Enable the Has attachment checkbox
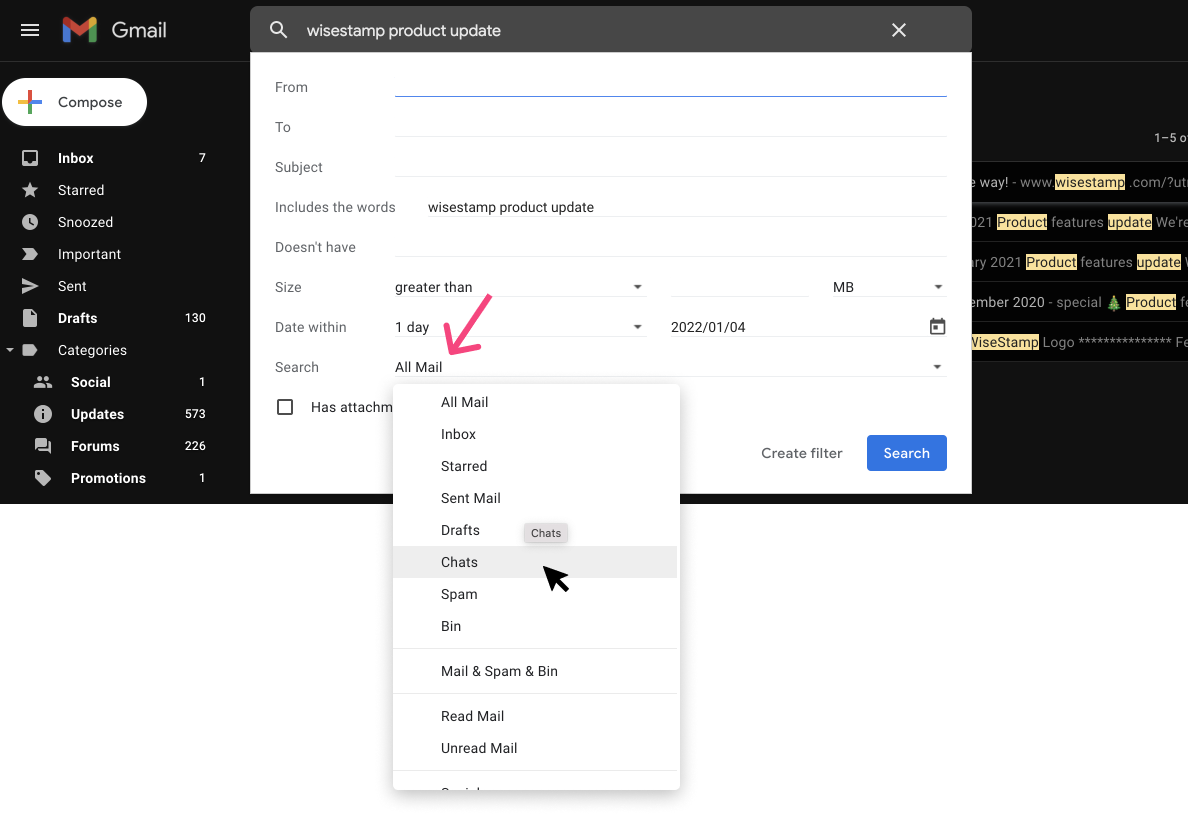 click(285, 406)
